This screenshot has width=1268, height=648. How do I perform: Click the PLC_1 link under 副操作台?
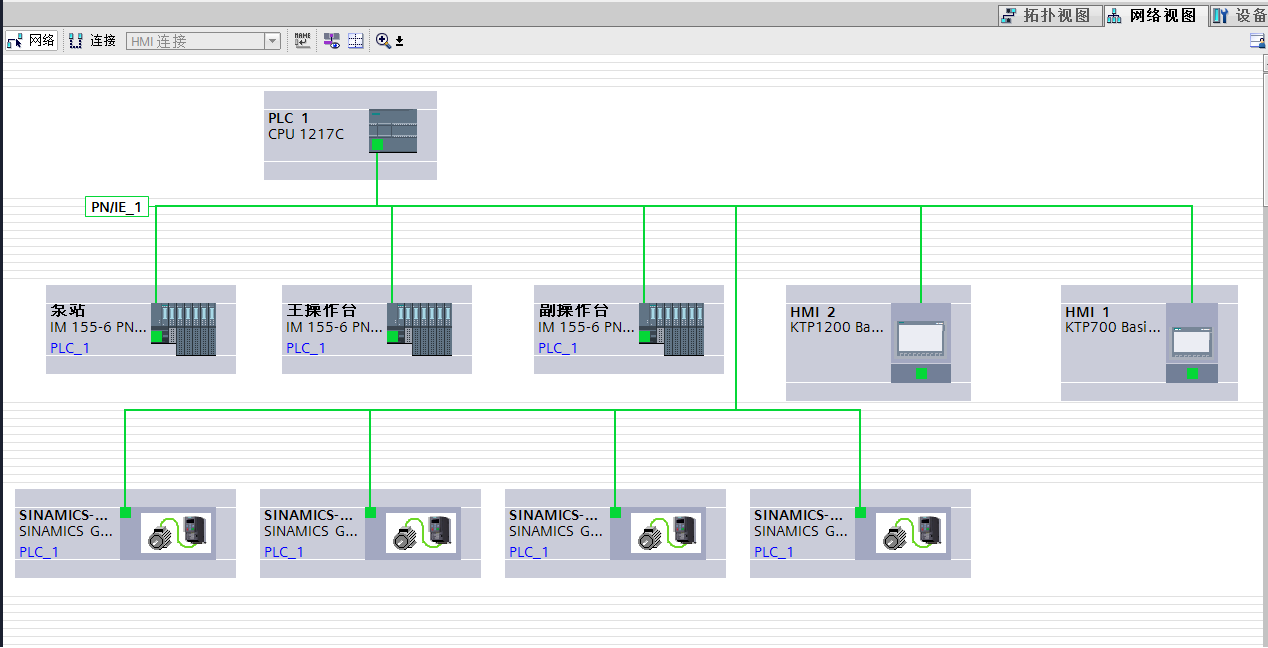(558, 348)
